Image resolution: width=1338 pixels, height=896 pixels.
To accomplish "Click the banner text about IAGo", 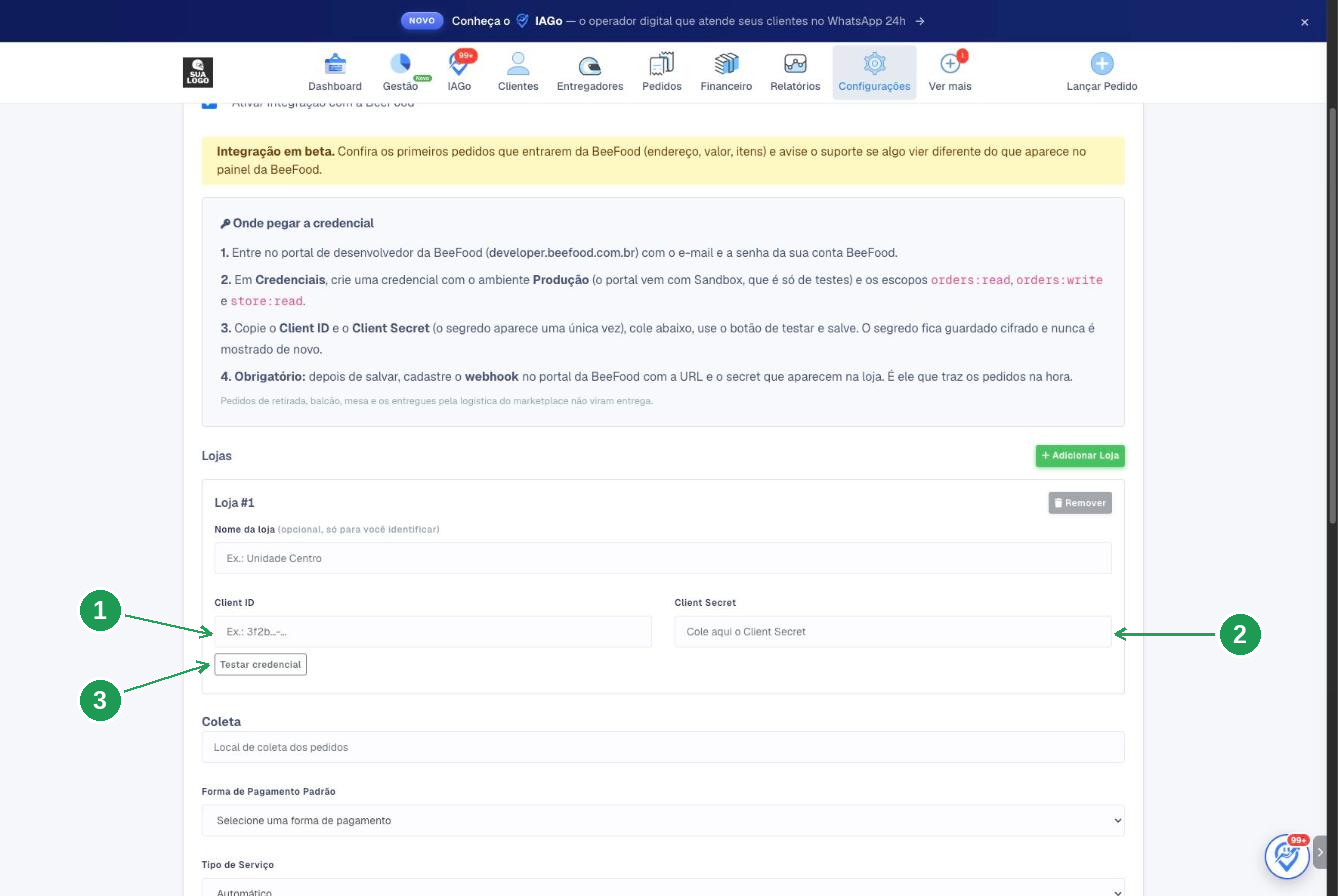I will 678,21.
